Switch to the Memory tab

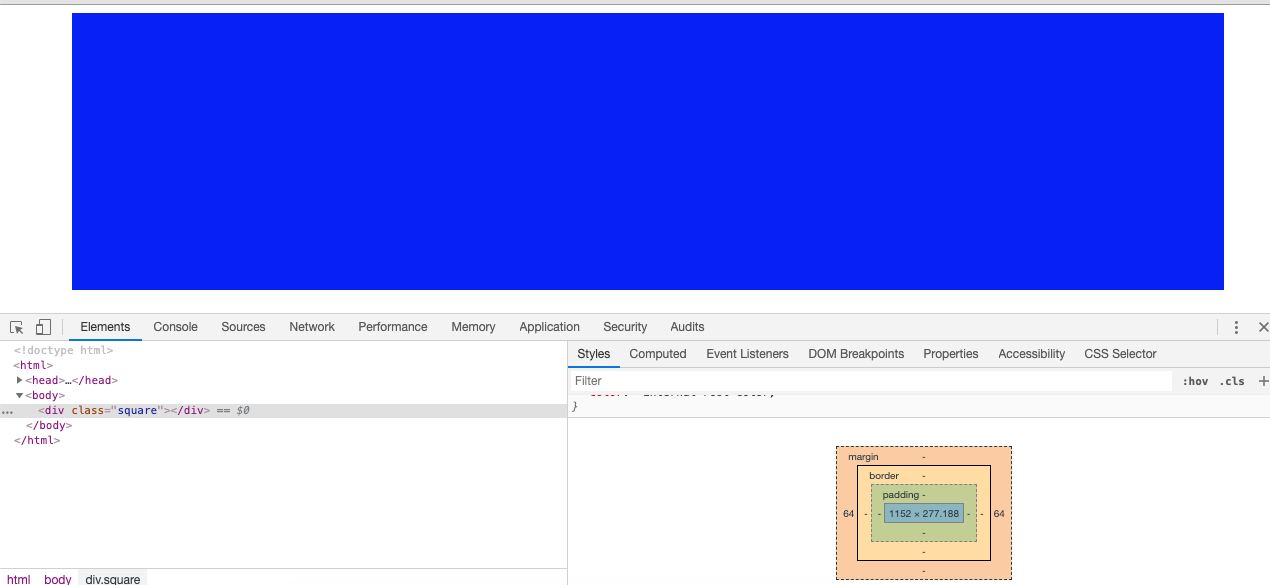tap(473, 327)
